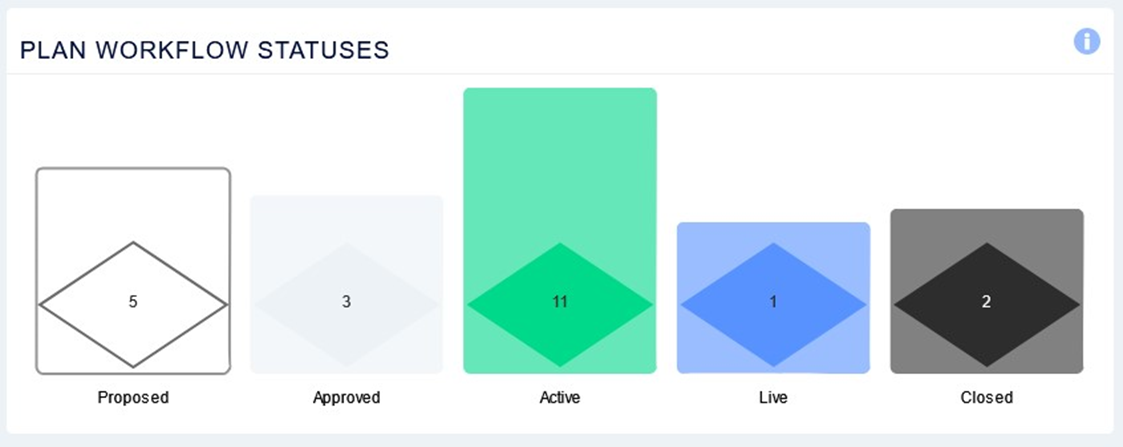1123x447 pixels.
Task: Click the number 11 in Active
Action: 560,302
